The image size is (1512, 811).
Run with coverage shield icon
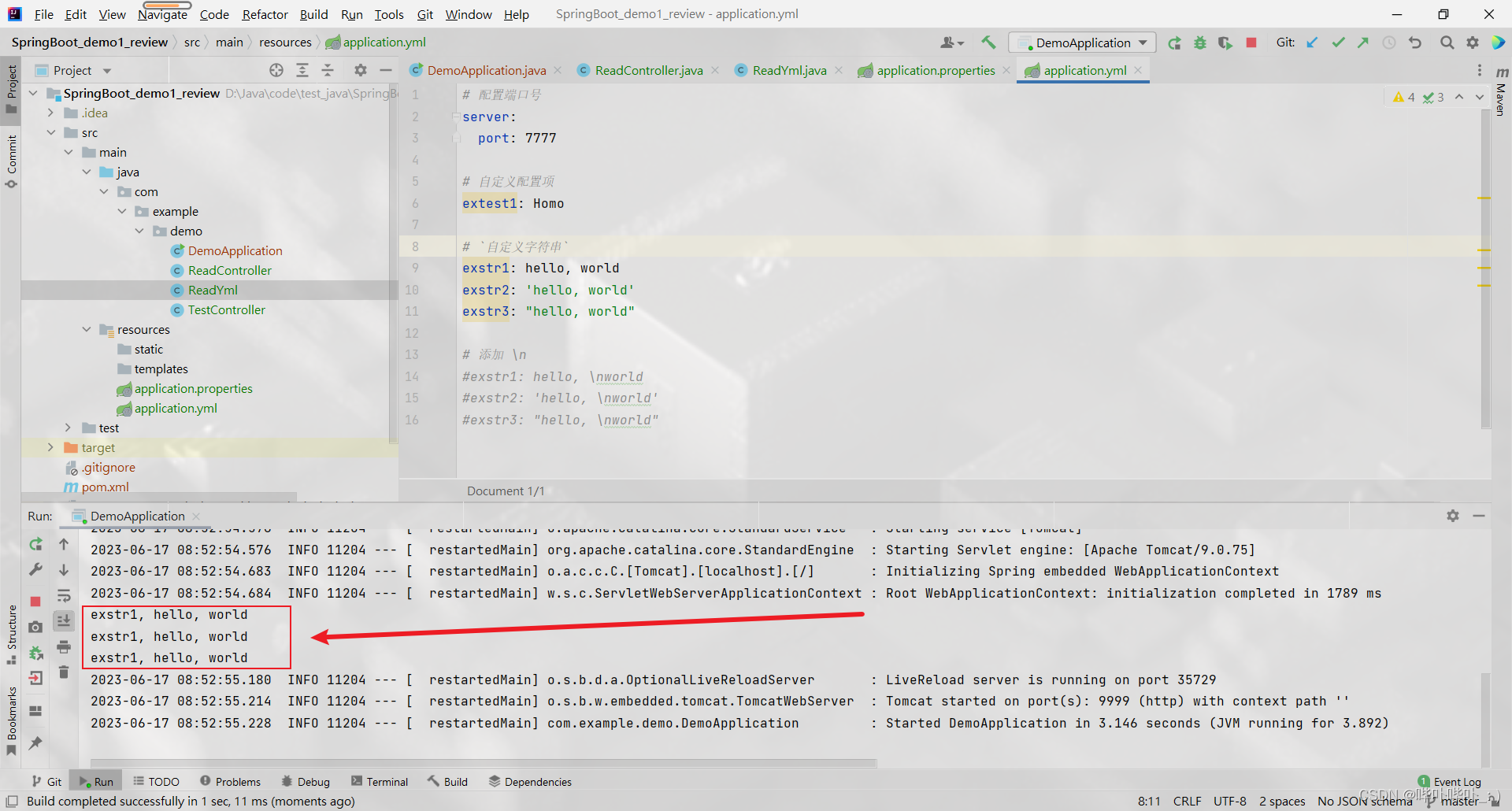[1225, 43]
